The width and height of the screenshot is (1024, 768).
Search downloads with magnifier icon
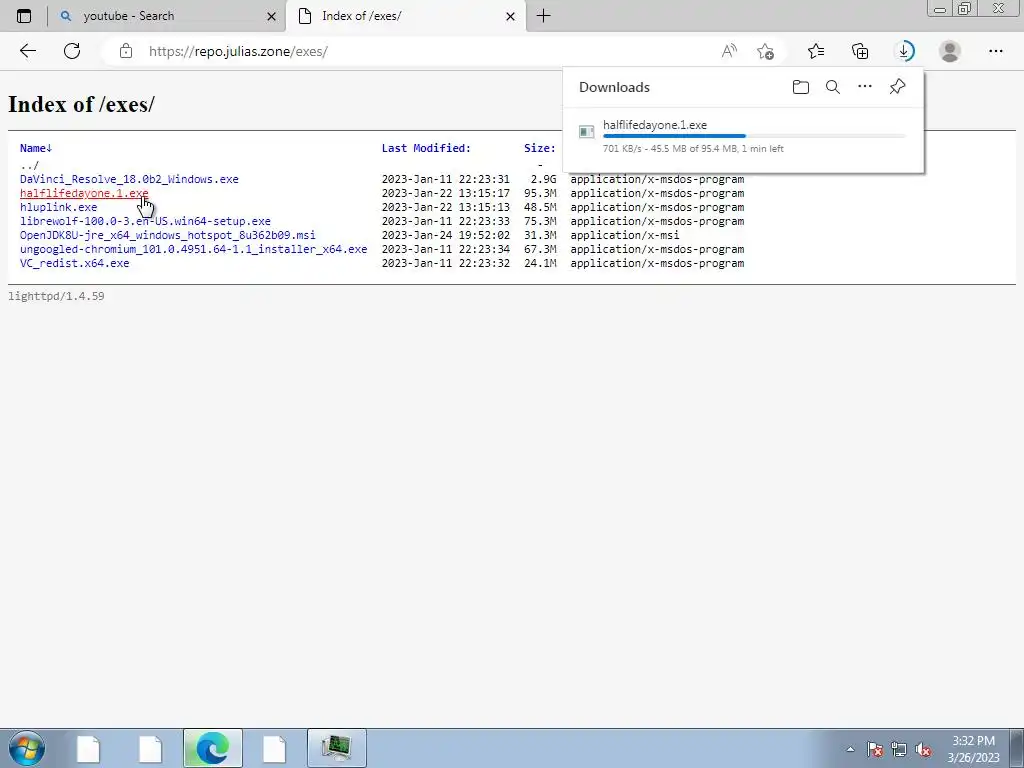click(833, 87)
